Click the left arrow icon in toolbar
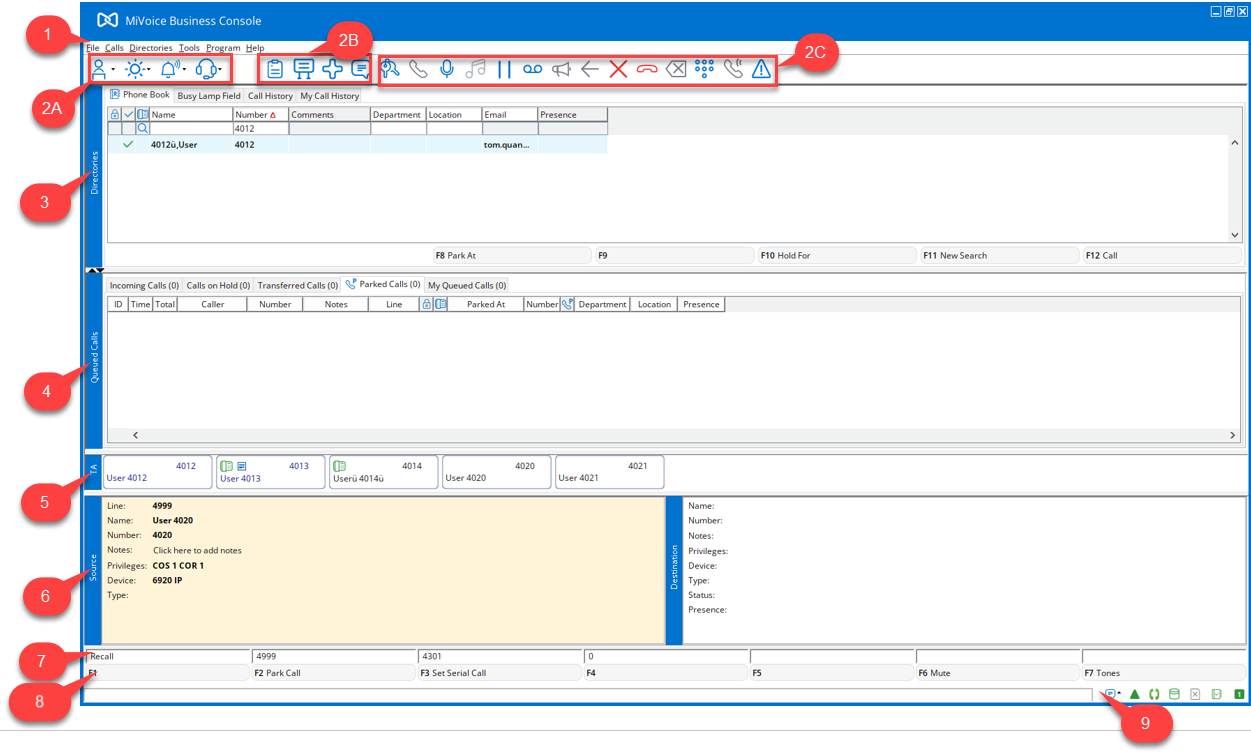Screen dimensions: 1251x754 point(590,69)
